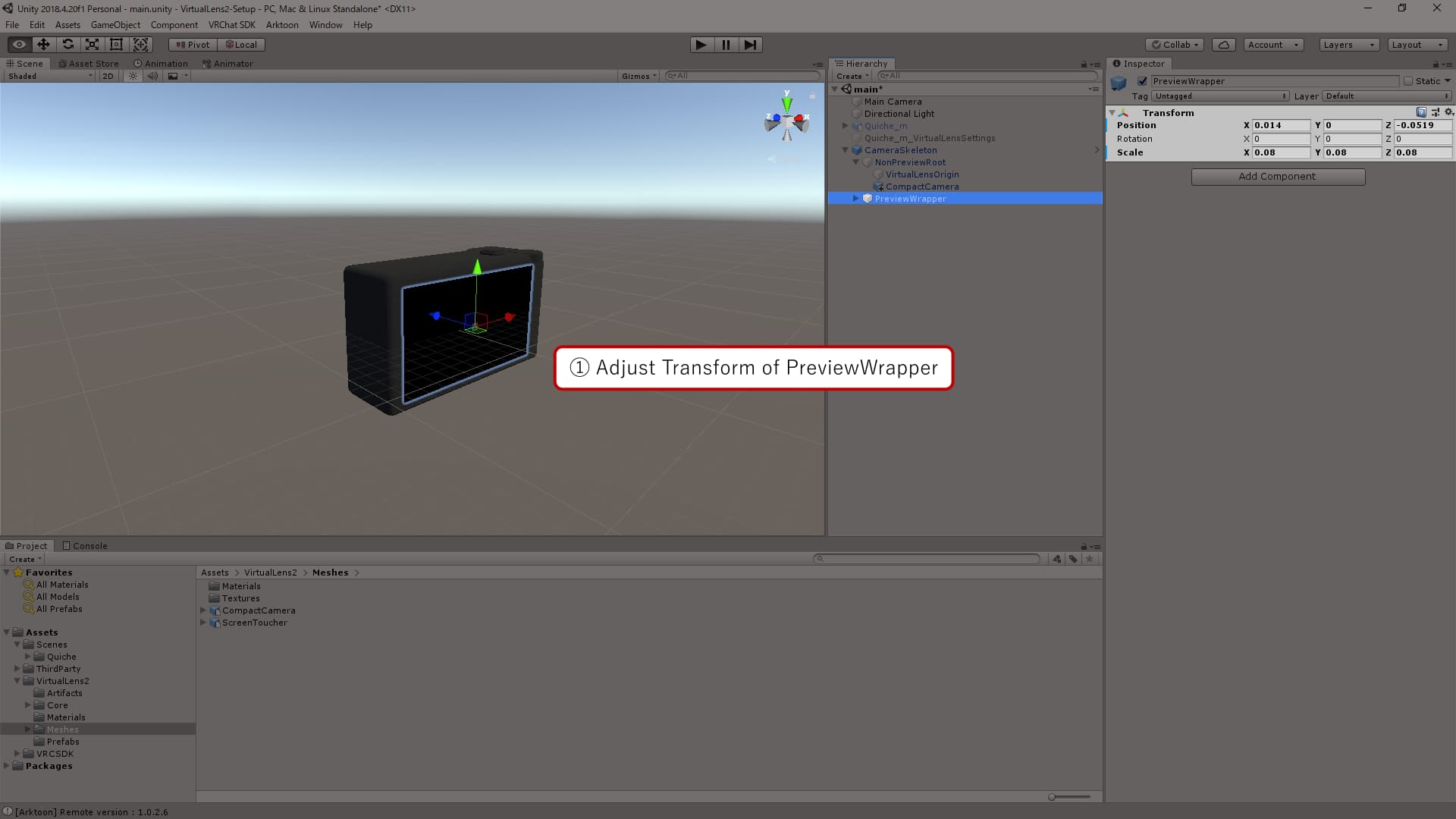Toggle Local/Global handle rotation

(x=241, y=45)
